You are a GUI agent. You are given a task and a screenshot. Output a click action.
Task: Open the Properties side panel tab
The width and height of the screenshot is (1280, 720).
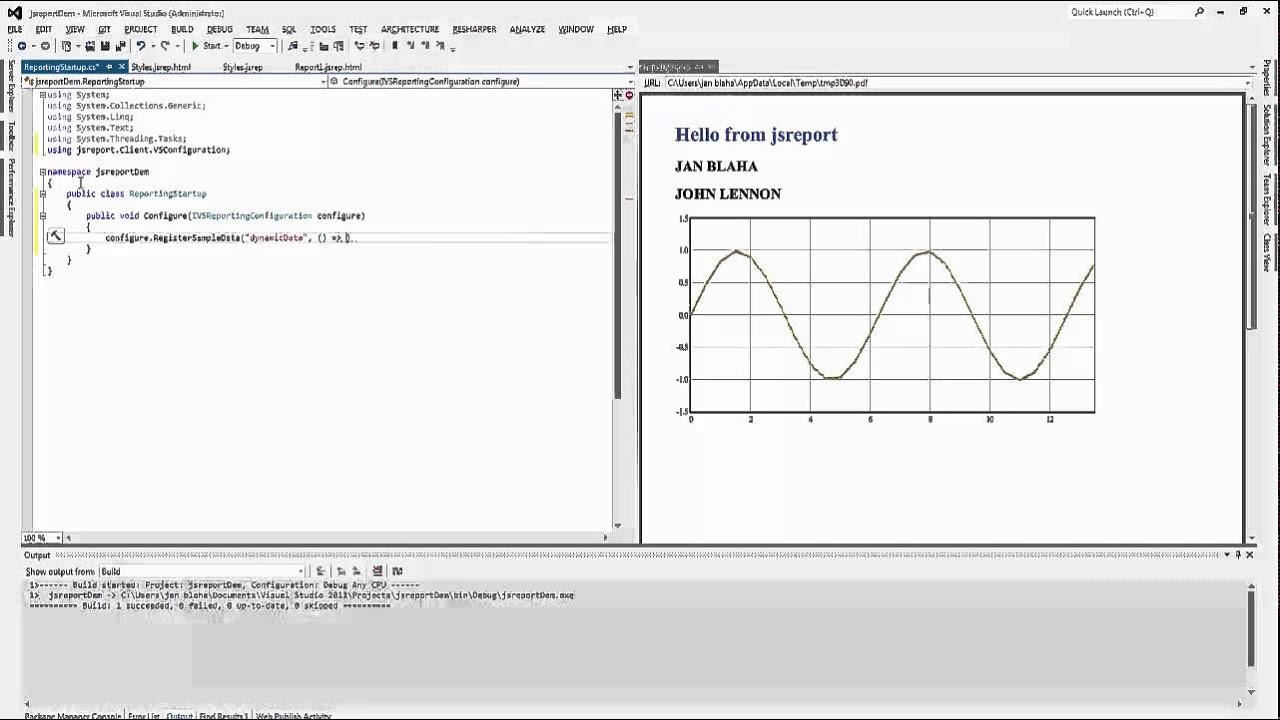[1267, 77]
